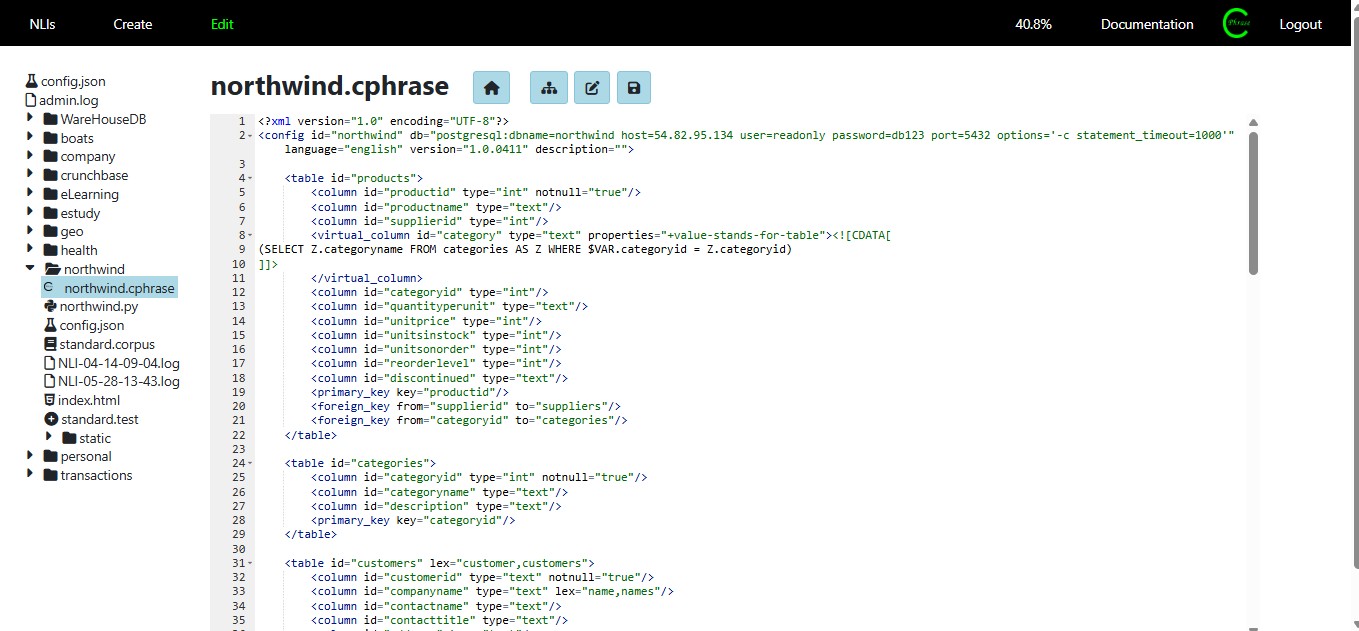1359x631 pixels.
Task: Expand the static subfolder
Action: [49, 438]
